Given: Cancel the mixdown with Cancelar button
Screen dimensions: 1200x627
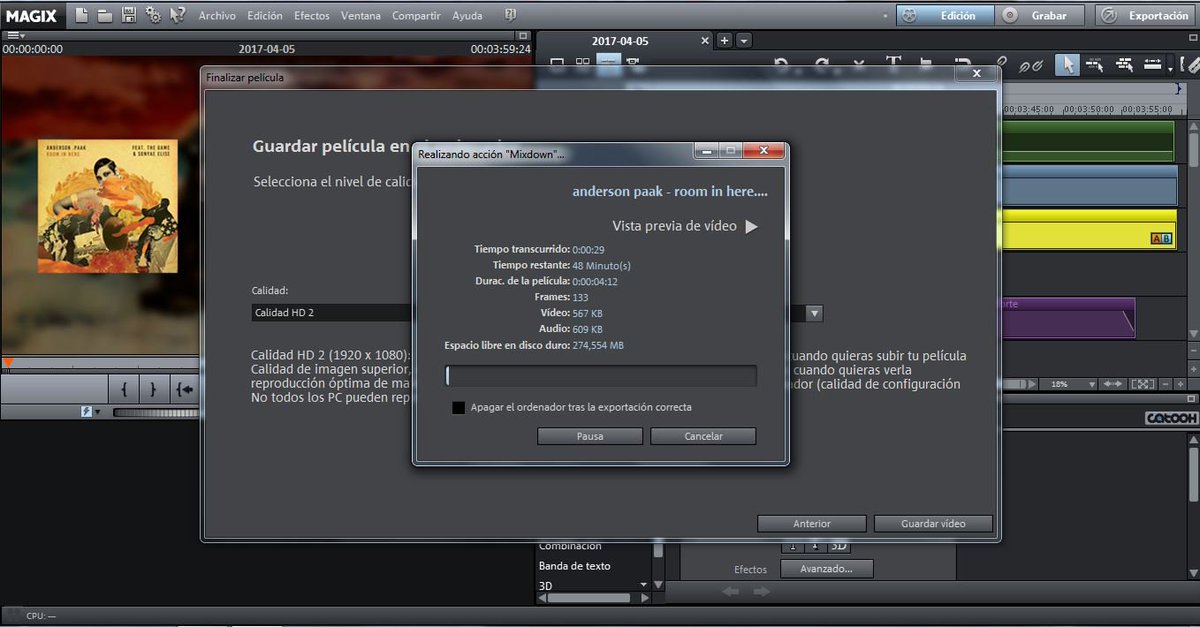Looking at the screenshot, I should (703, 436).
